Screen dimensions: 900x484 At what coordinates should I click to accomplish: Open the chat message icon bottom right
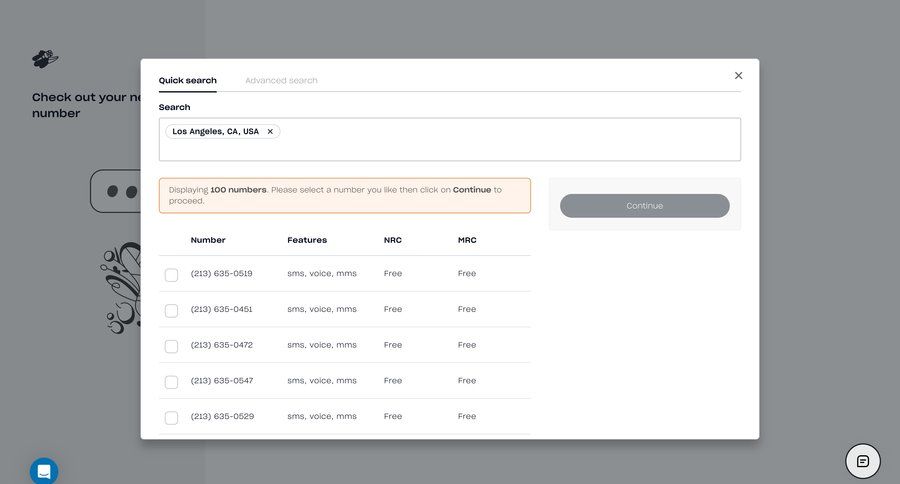pos(862,461)
